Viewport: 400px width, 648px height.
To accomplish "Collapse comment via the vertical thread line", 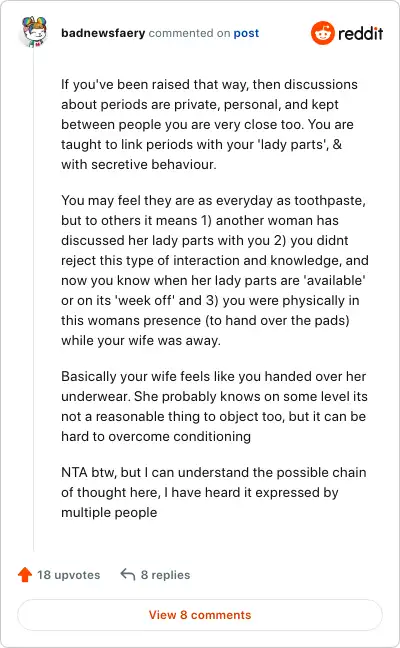I will pos(34,300).
